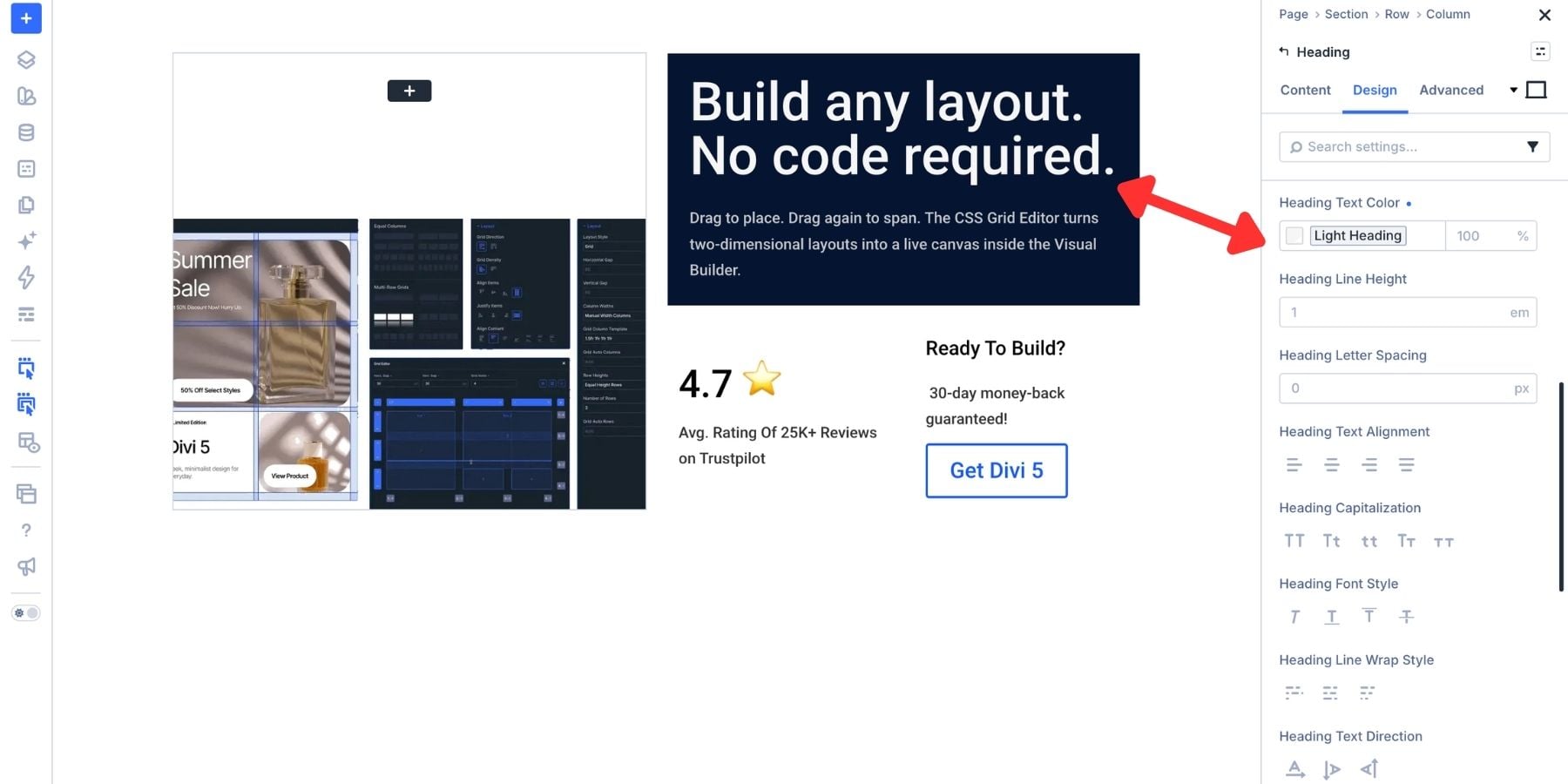Screen dimensions: 1568x784
Task: Select first Heading Text Direction icon
Action: [1295, 768]
